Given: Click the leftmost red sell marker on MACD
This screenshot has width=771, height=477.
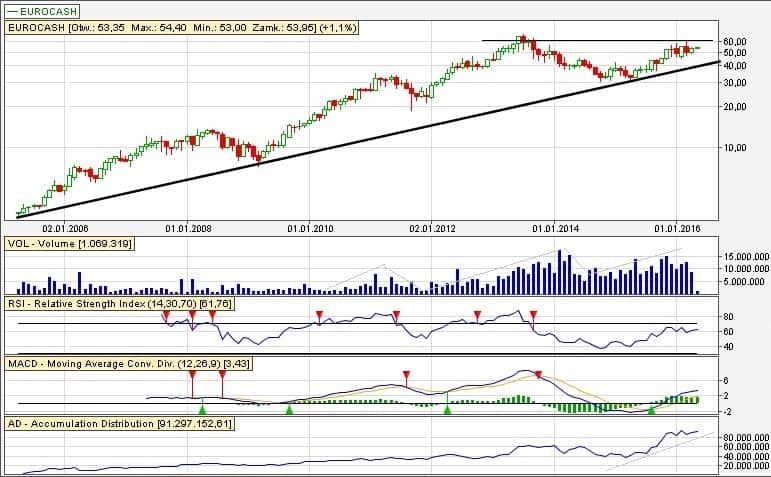Looking at the screenshot, I should 192,376.
